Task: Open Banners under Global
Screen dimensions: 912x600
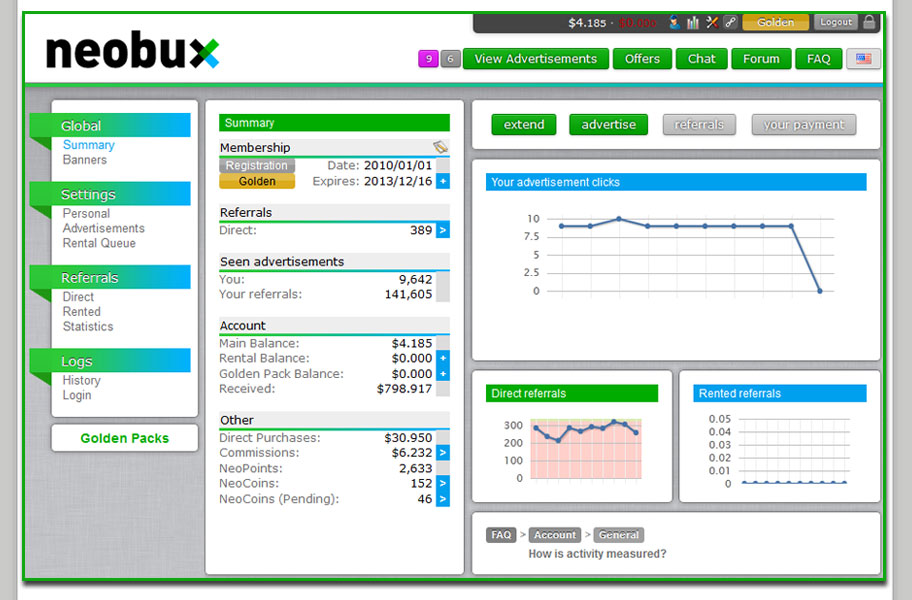Action: point(85,160)
